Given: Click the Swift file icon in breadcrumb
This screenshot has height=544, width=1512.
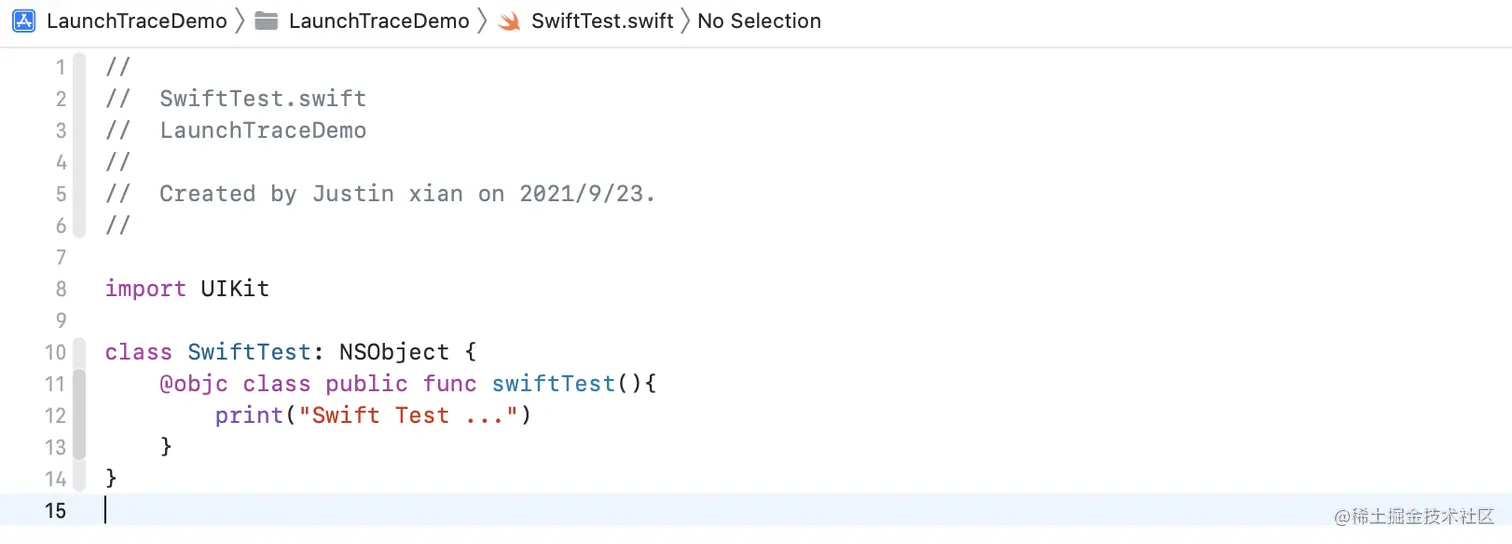Looking at the screenshot, I should pyautogui.click(x=509, y=21).
